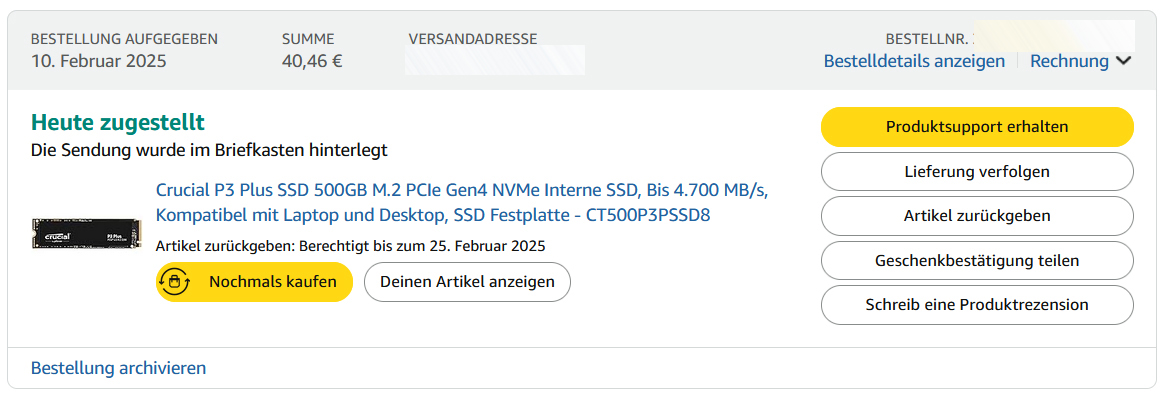1170x401 pixels.
Task: Click the buy-again cart icon
Action: point(175,282)
